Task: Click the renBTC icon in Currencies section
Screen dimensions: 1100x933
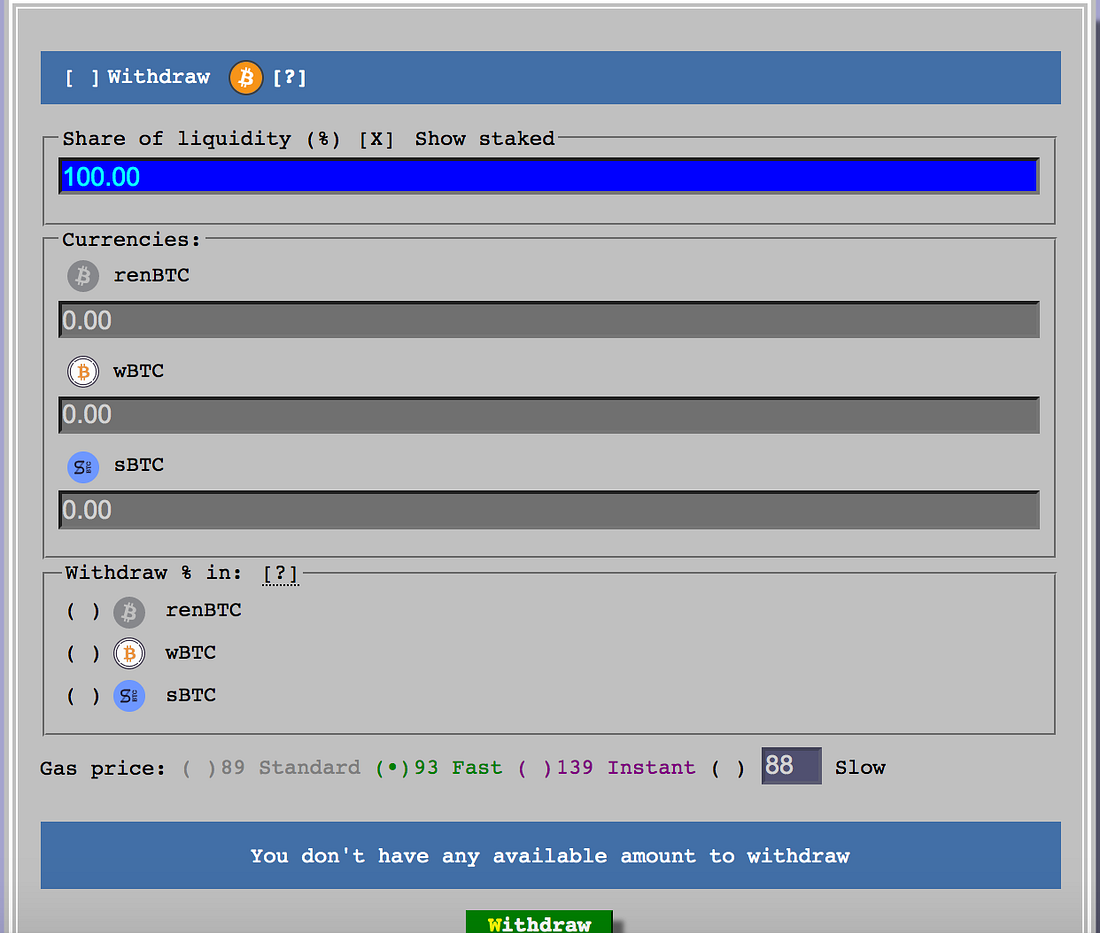Action: (x=83, y=276)
